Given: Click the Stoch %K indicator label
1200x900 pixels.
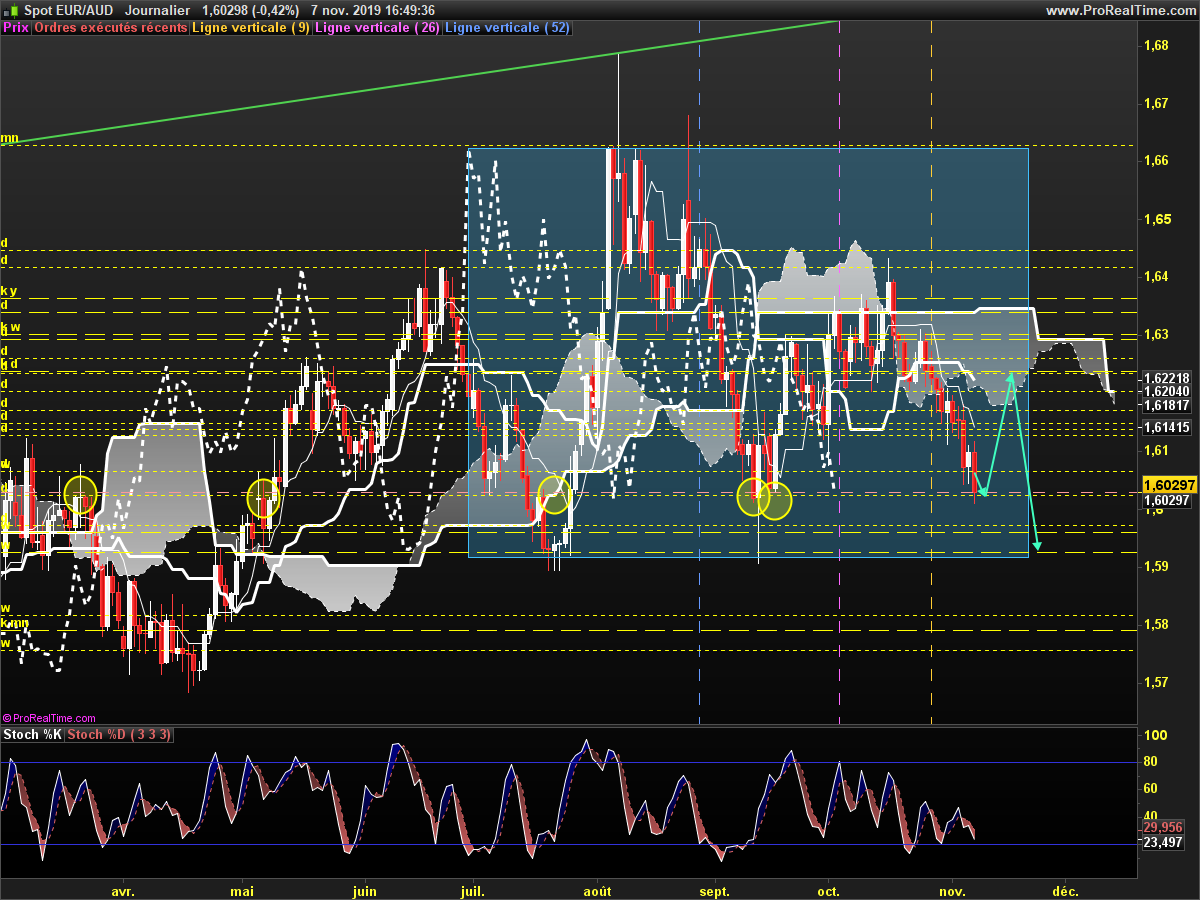Looking at the screenshot, I should pyautogui.click(x=33, y=735).
